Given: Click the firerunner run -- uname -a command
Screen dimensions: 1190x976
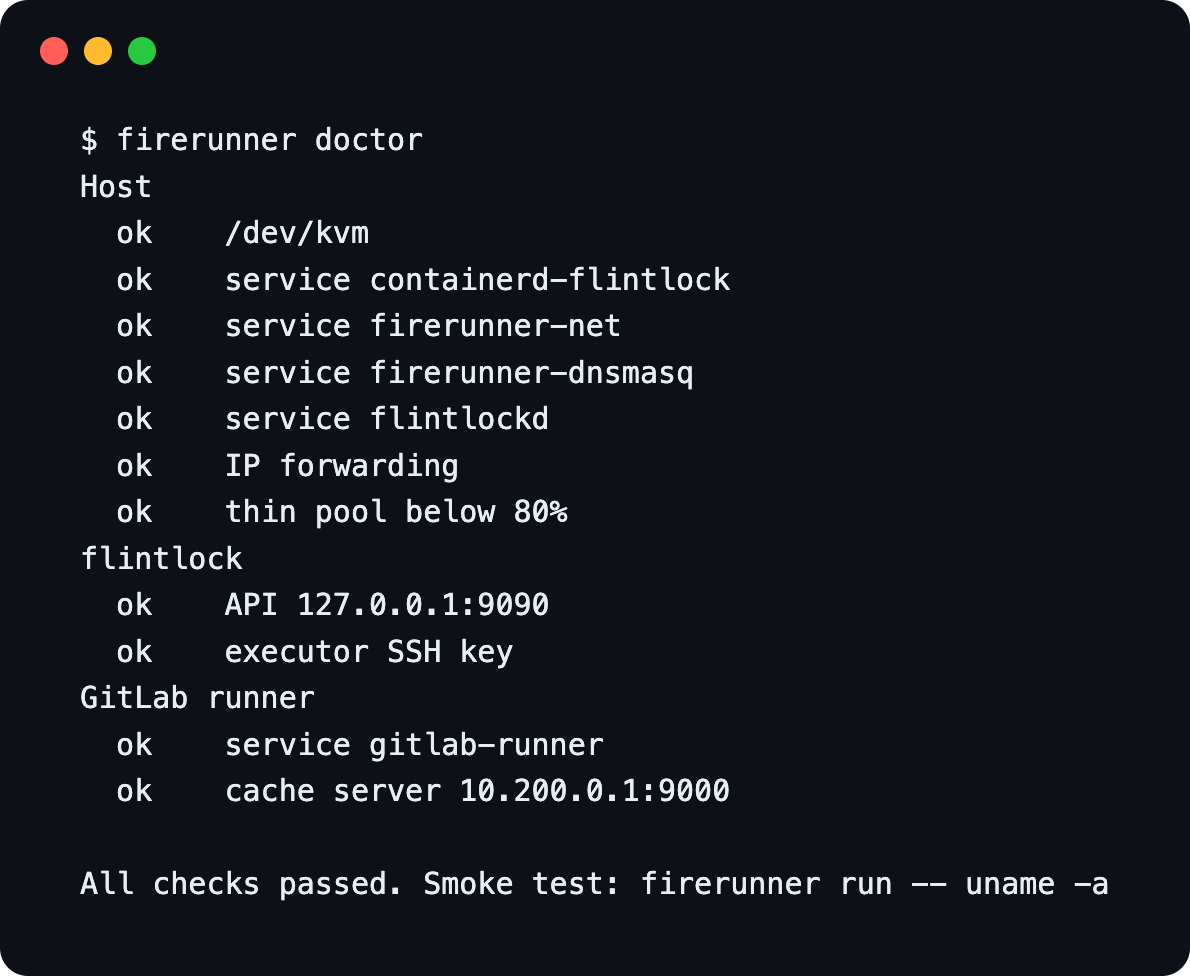Looking at the screenshot, I should tap(874, 884).
